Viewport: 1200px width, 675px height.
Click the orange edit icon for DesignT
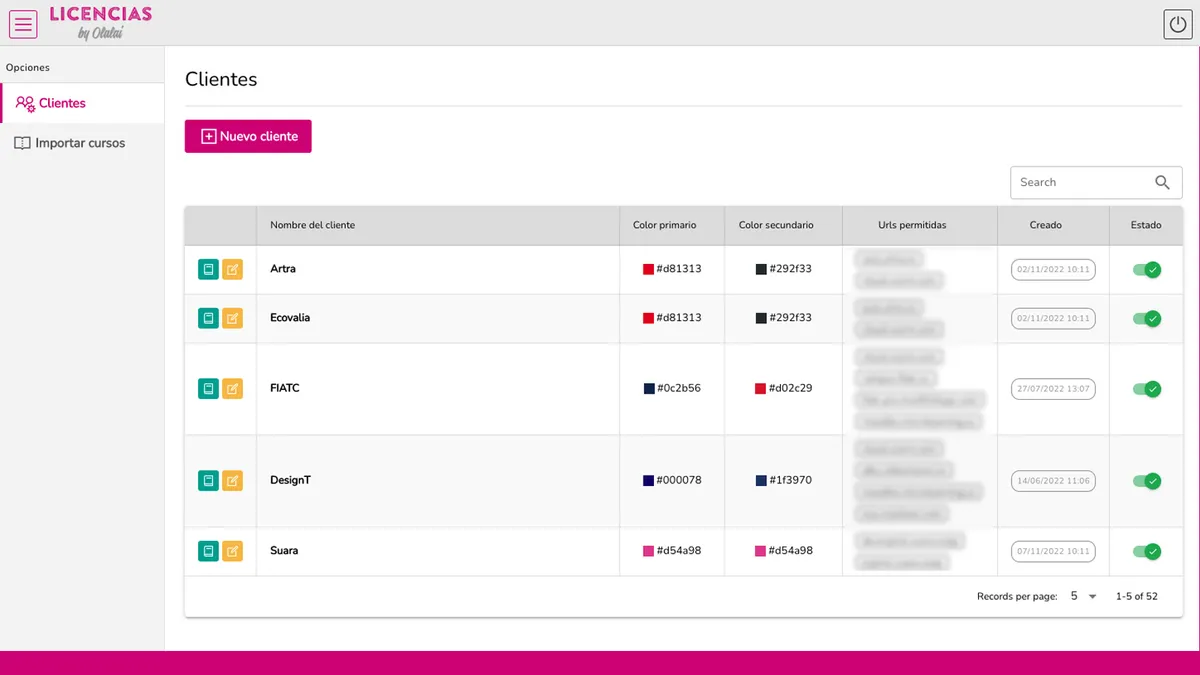point(232,480)
